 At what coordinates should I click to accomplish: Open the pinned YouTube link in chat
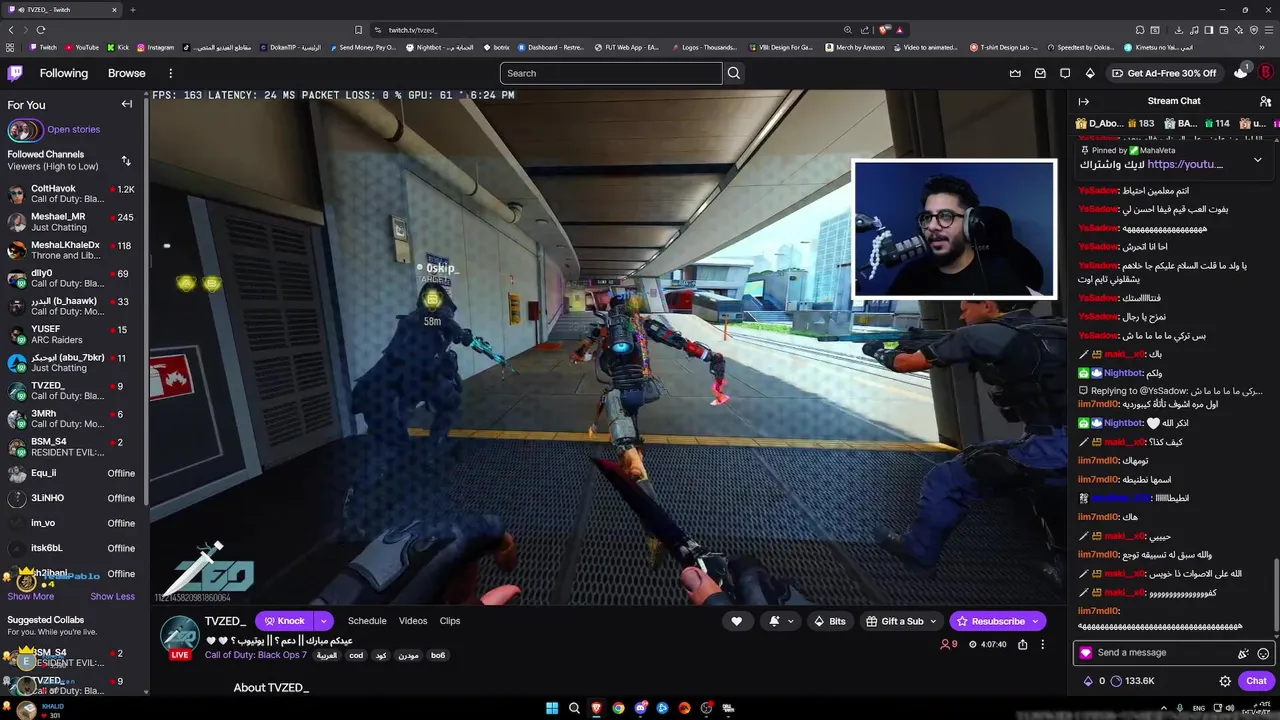coord(1185,164)
